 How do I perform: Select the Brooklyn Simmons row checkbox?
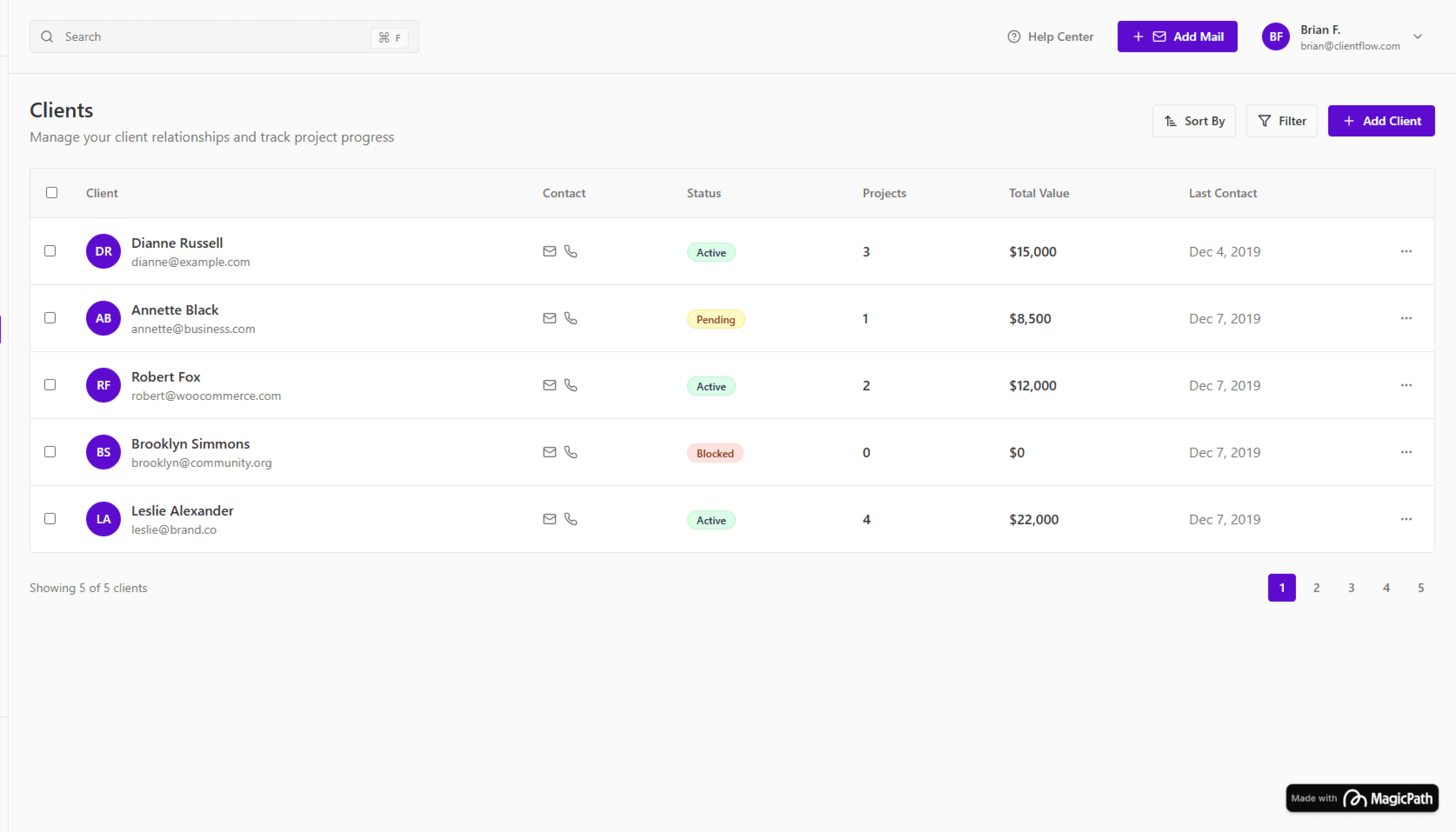pos(50,451)
